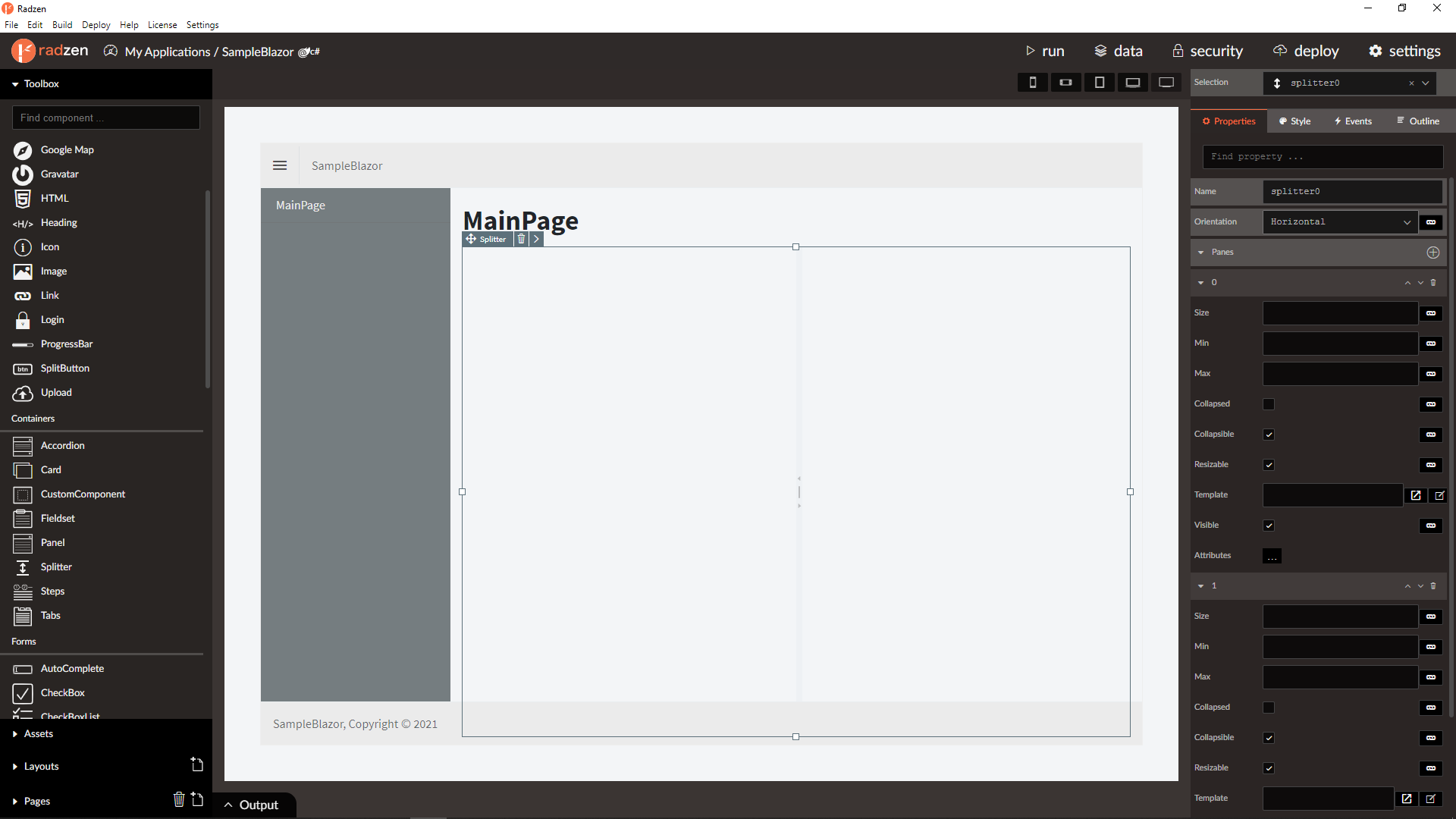This screenshot has width=1456, height=819.
Task: Uncheck Collapsible for pane 0
Action: 1269,435
